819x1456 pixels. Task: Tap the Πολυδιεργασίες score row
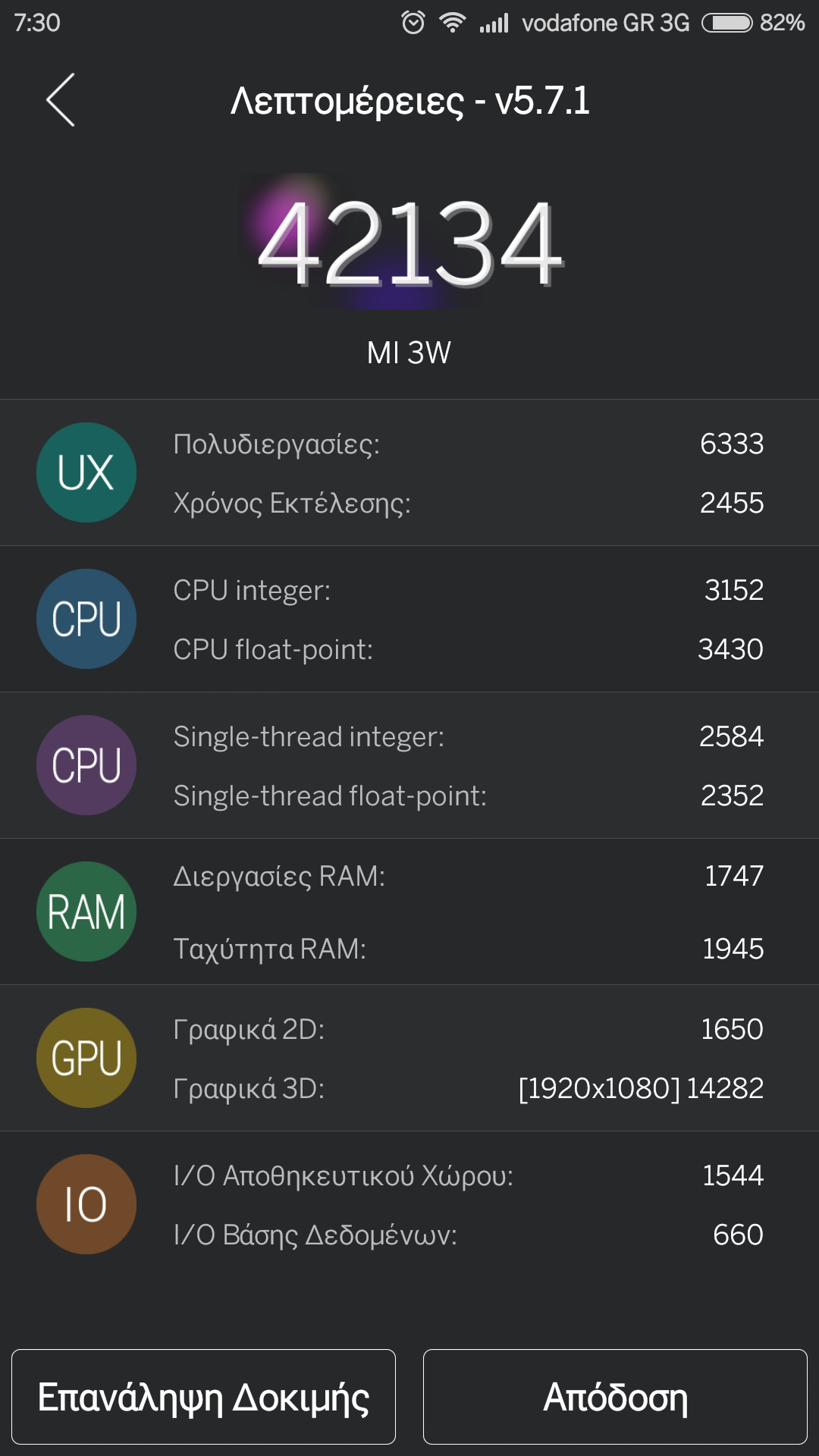467,444
